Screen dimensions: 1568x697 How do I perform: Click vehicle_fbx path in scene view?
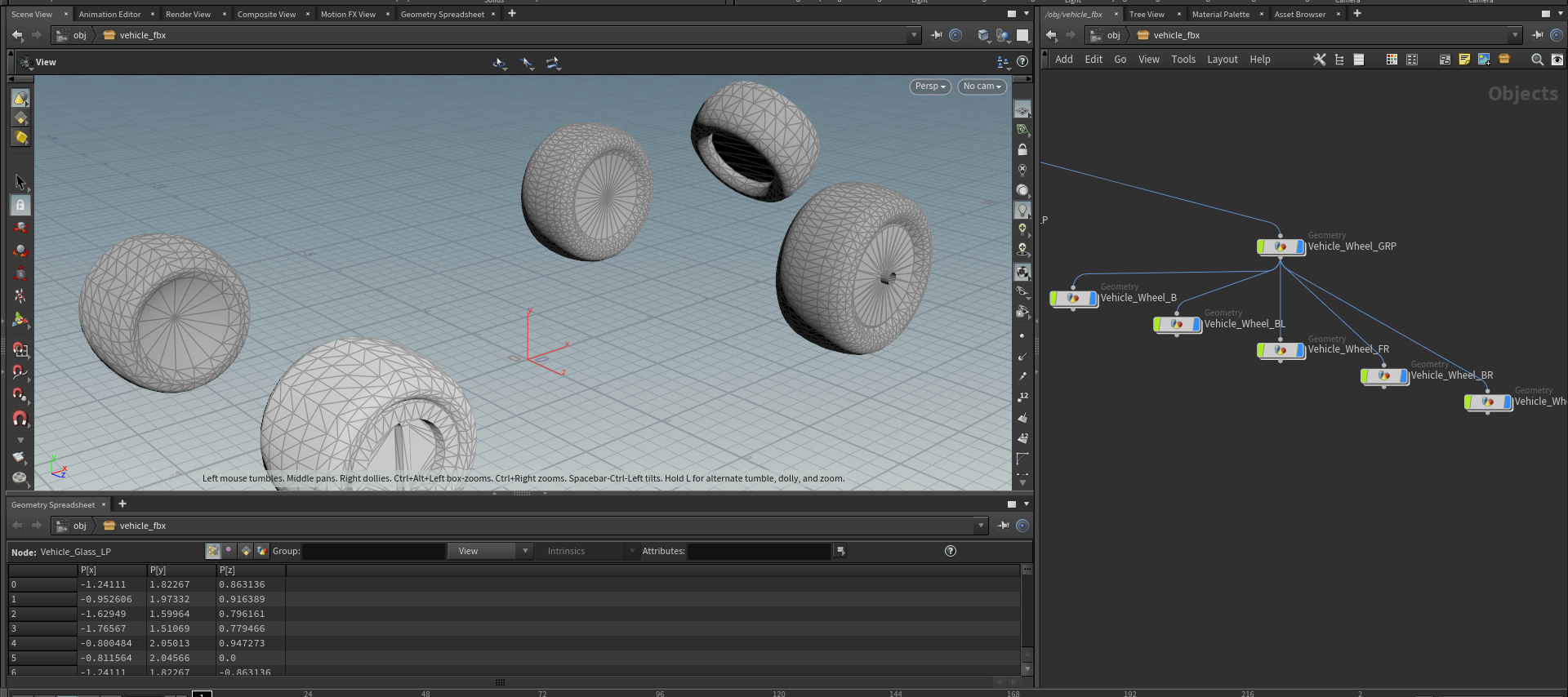[142, 35]
